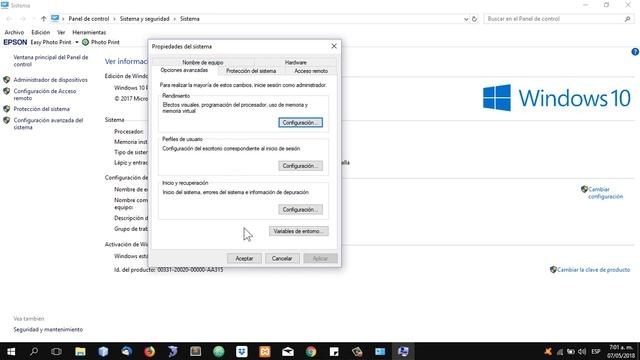Click the computer icon in address bar
Image resolution: width=640 pixels, height=360 pixels.
55,18
